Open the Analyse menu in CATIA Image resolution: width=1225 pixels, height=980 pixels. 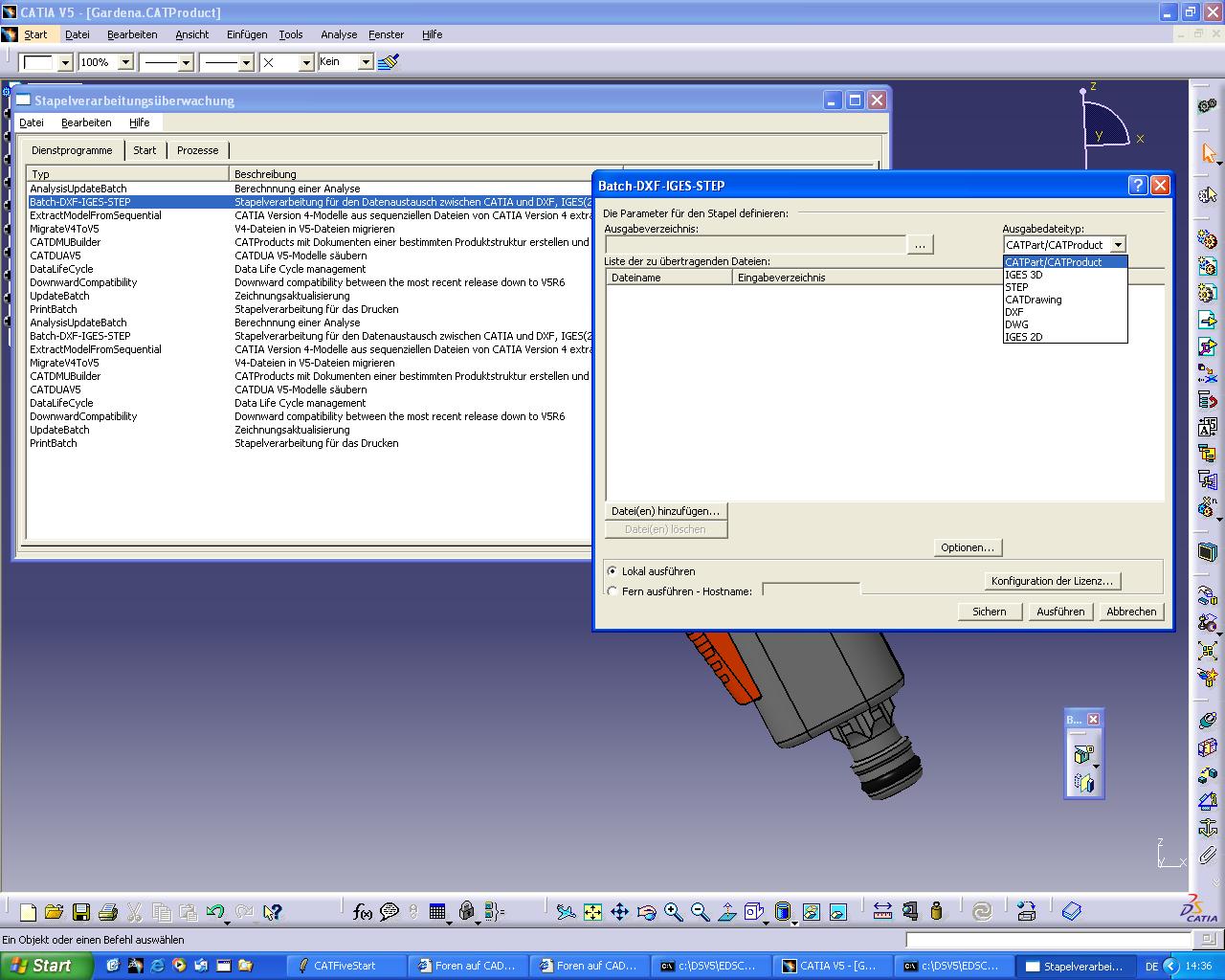pos(339,34)
